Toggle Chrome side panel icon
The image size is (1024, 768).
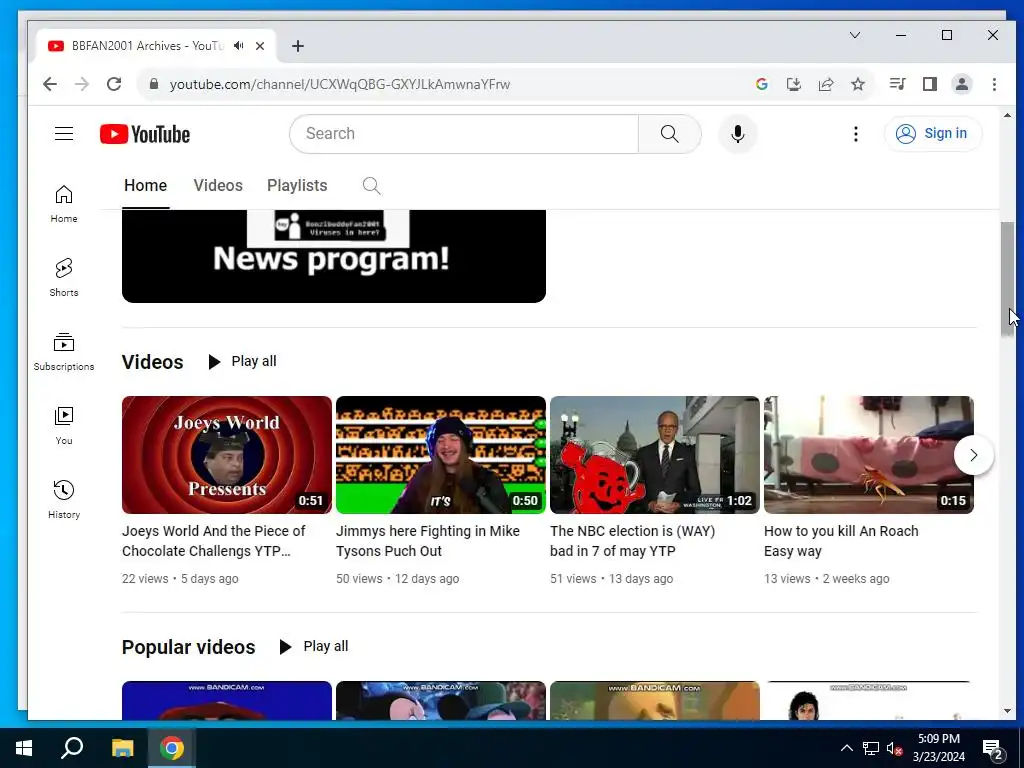(930, 84)
